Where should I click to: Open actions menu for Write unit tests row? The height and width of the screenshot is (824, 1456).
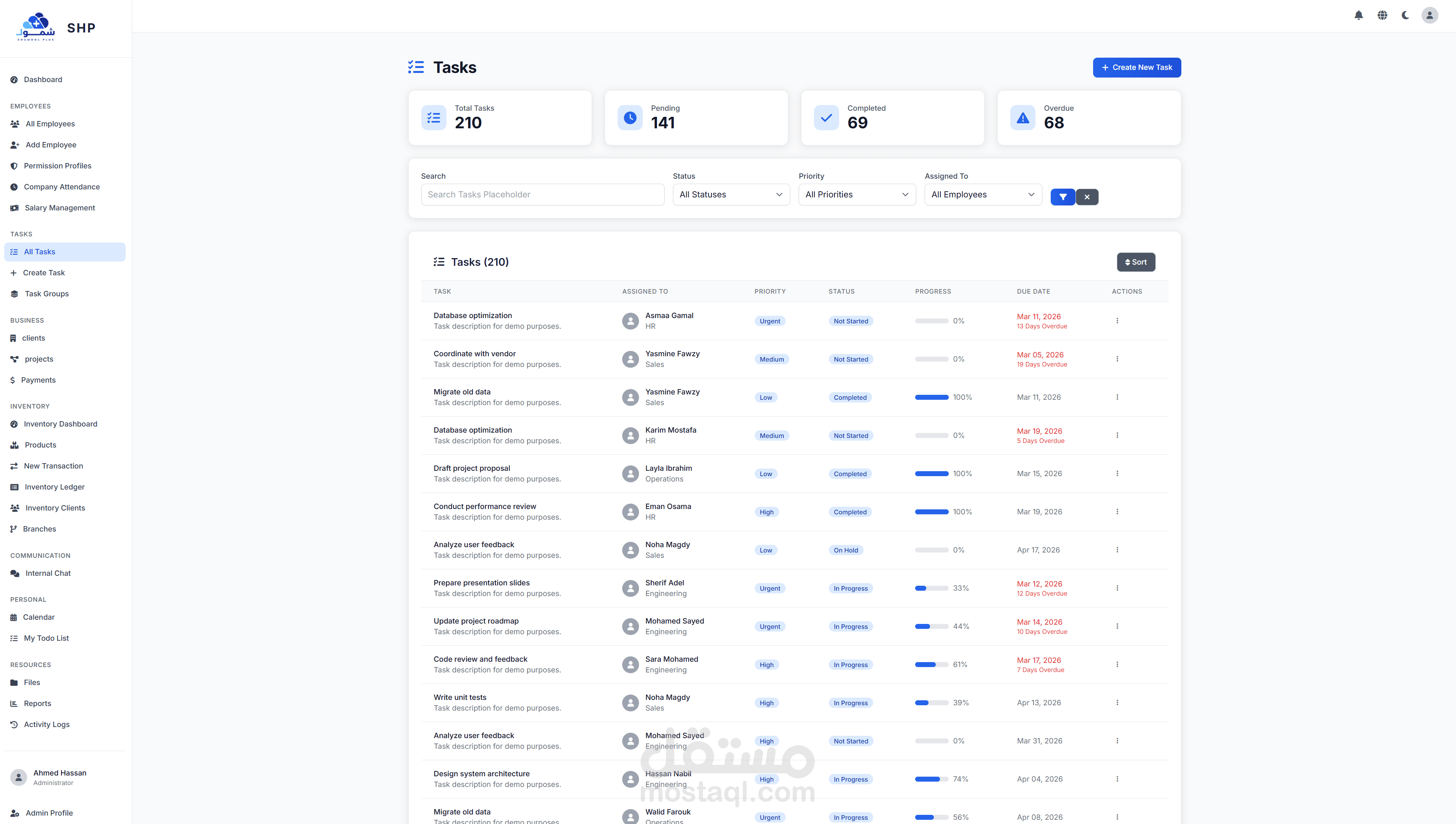1117,702
